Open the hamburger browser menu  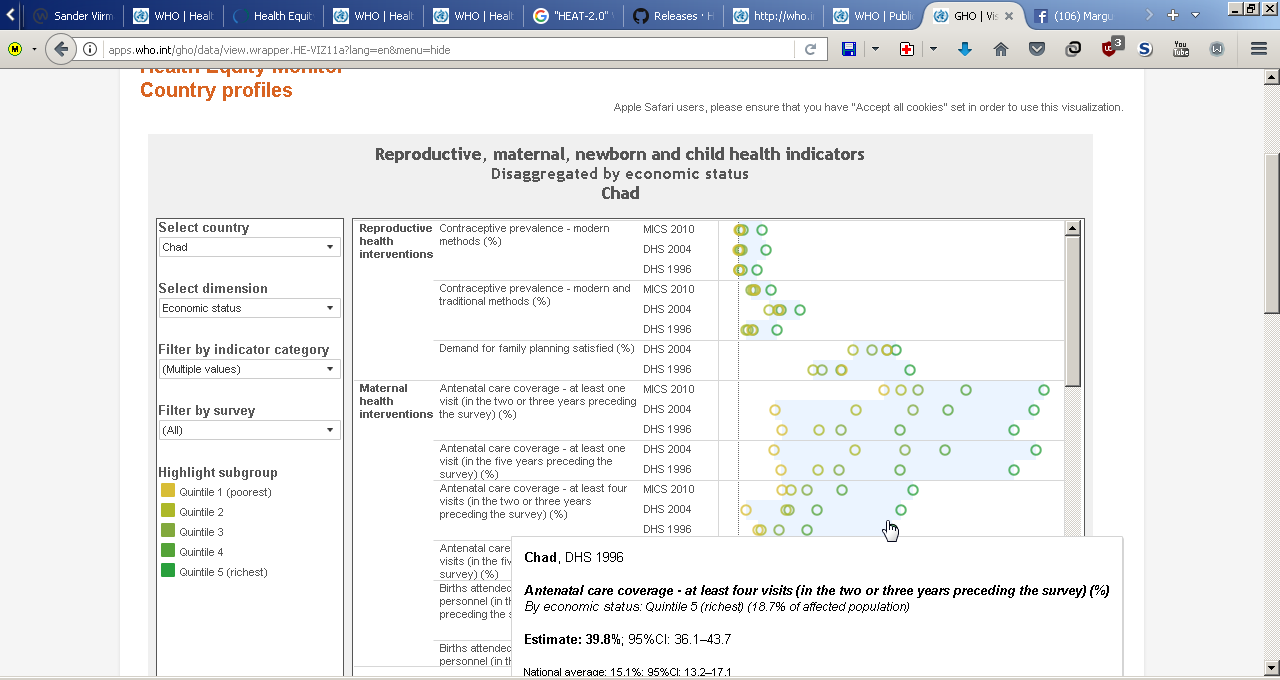click(1259, 49)
